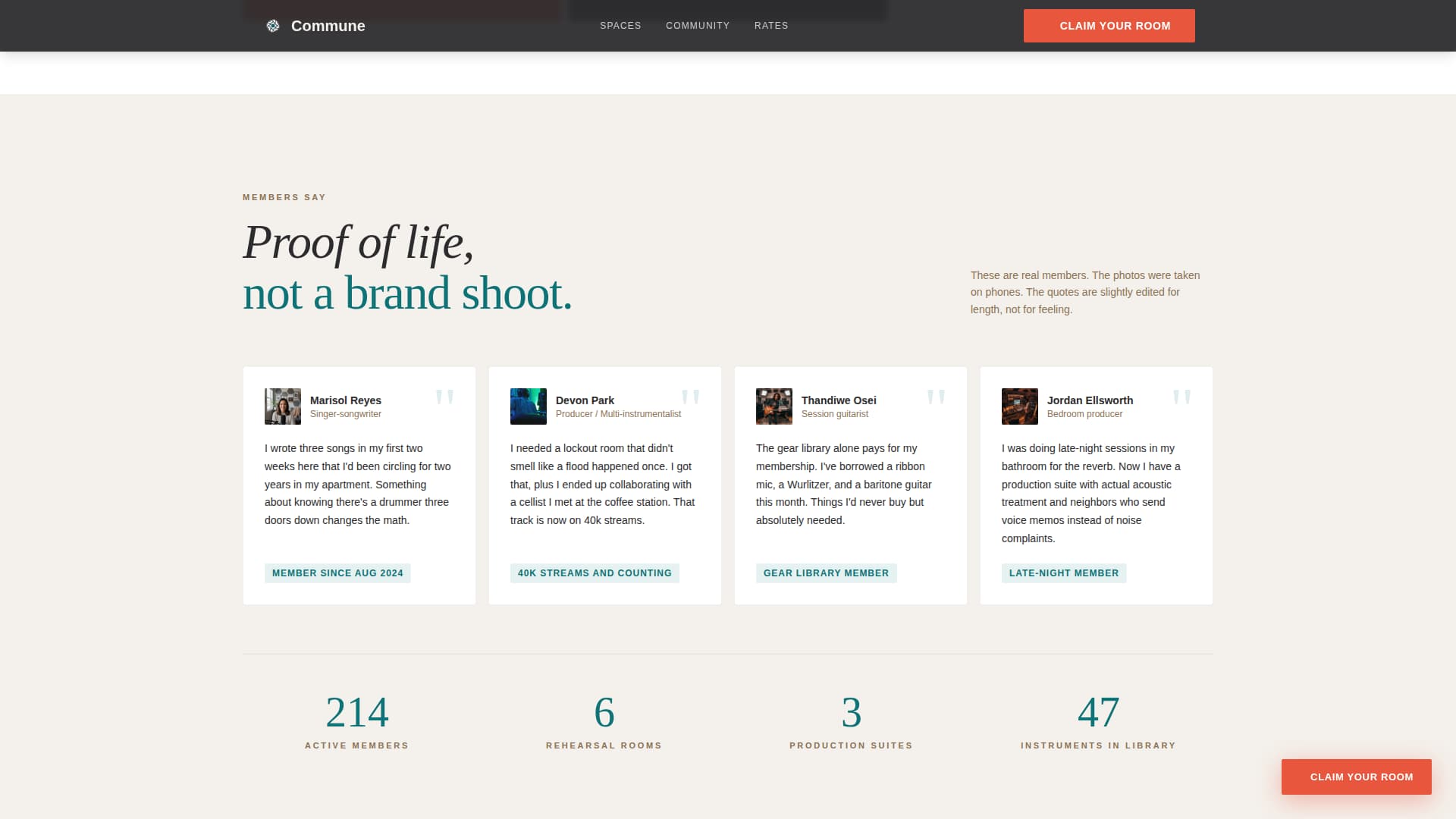
Task: Select the RATES menu item
Action: pyautogui.click(x=771, y=25)
